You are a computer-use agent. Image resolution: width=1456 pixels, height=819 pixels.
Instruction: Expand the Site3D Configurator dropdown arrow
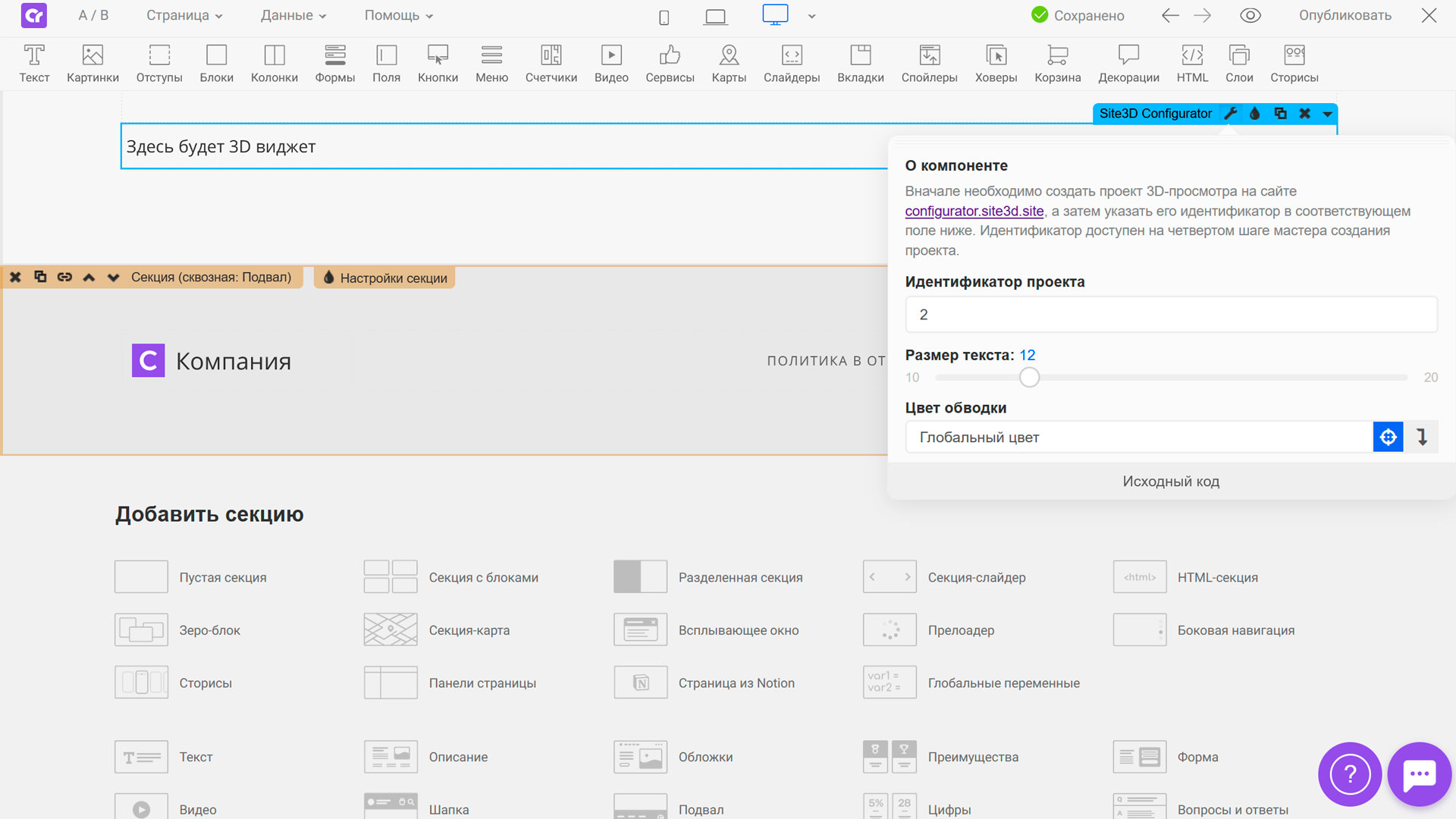(1327, 114)
